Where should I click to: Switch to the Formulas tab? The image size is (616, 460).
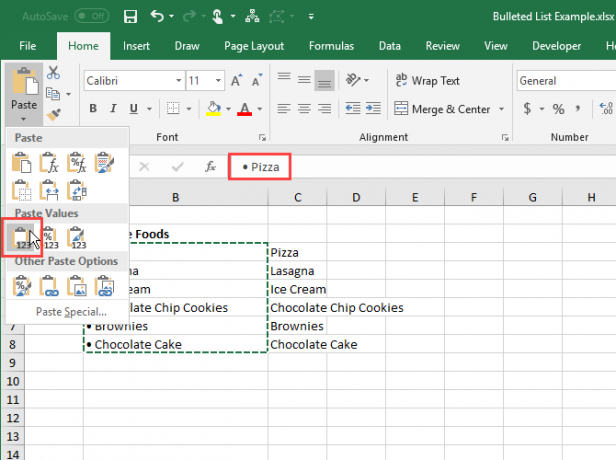click(x=331, y=46)
